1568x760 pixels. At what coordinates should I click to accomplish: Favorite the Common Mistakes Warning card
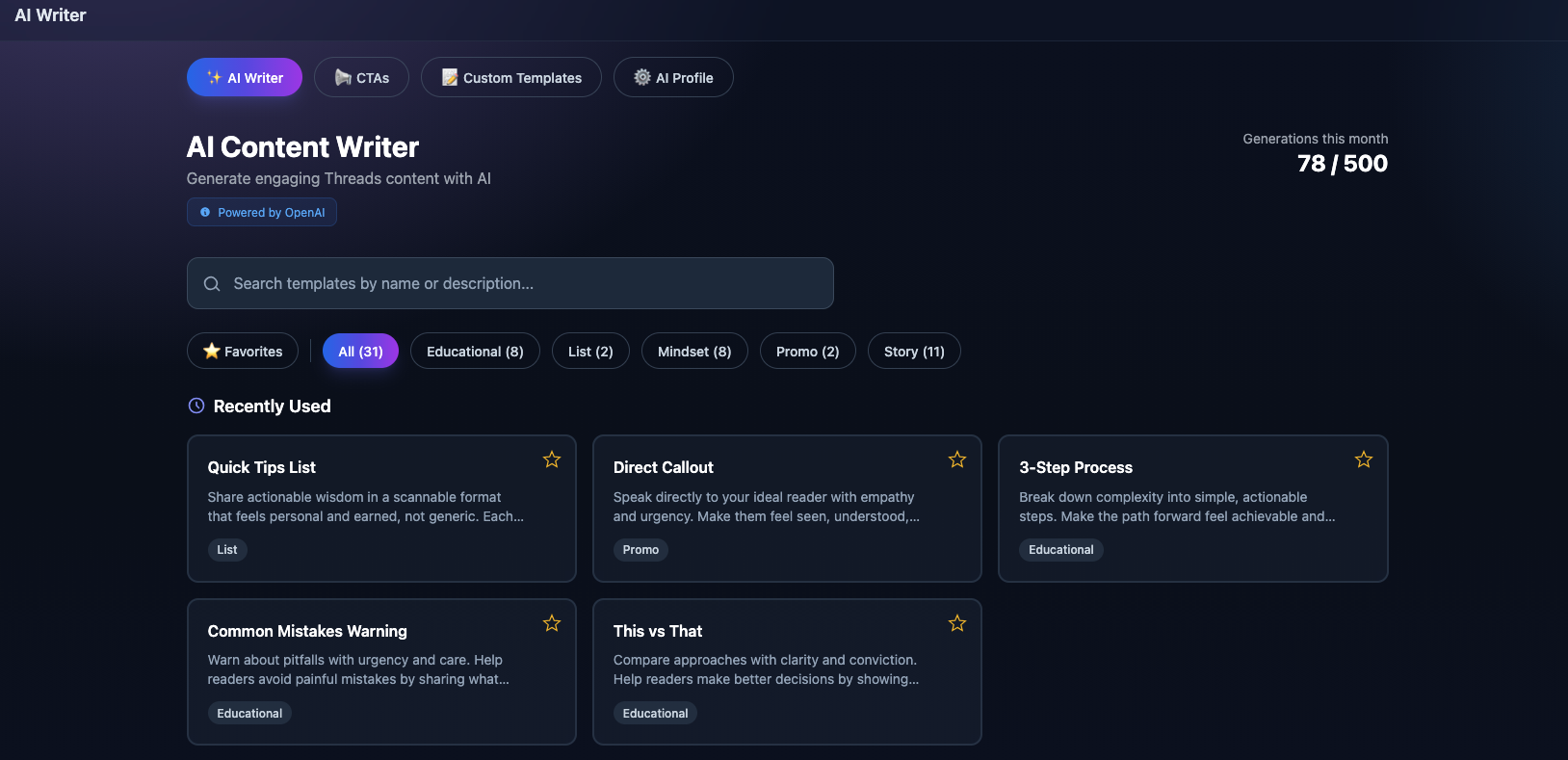(551, 623)
